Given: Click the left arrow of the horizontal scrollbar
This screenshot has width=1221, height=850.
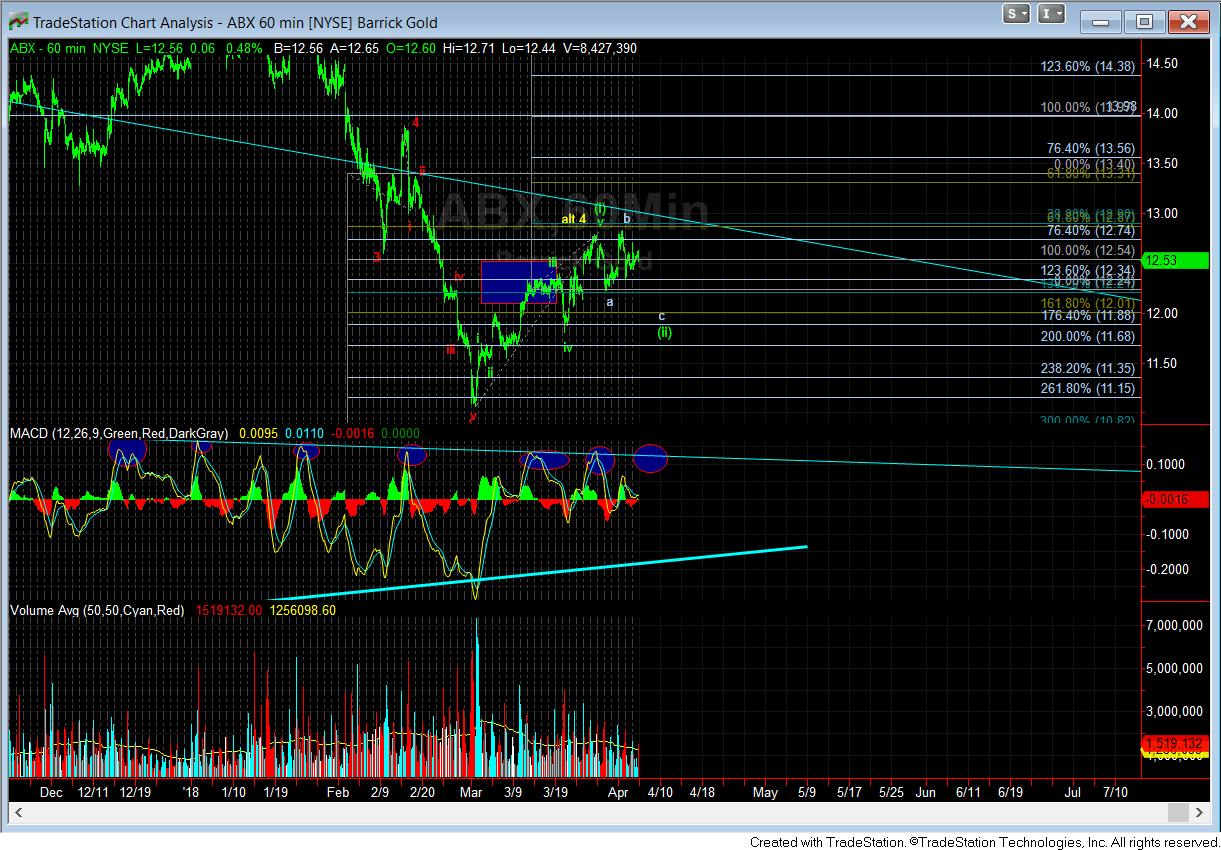Looking at the screenshot, I should click(x=18, y=811).
